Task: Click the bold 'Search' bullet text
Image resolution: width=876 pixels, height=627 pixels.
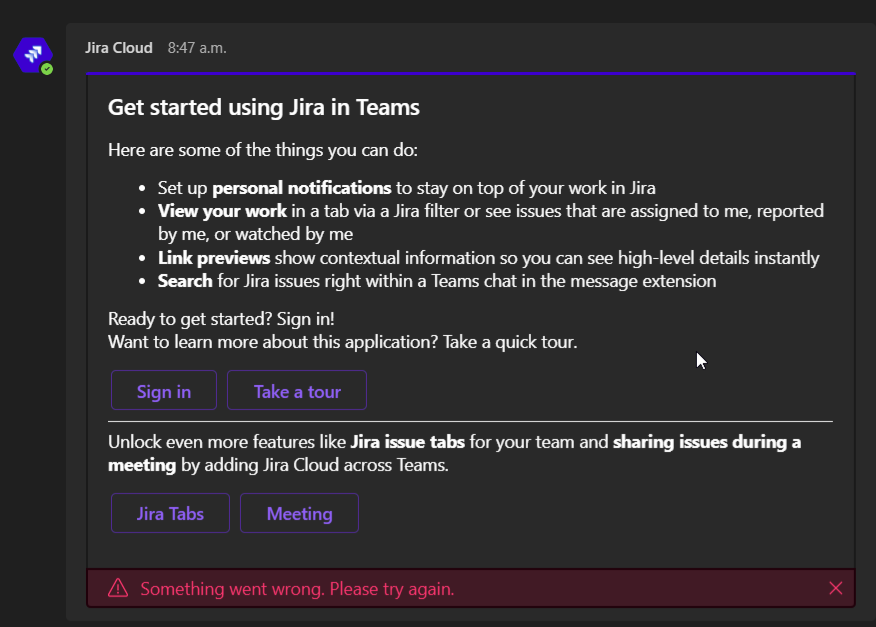Action: tap(185, 281)
